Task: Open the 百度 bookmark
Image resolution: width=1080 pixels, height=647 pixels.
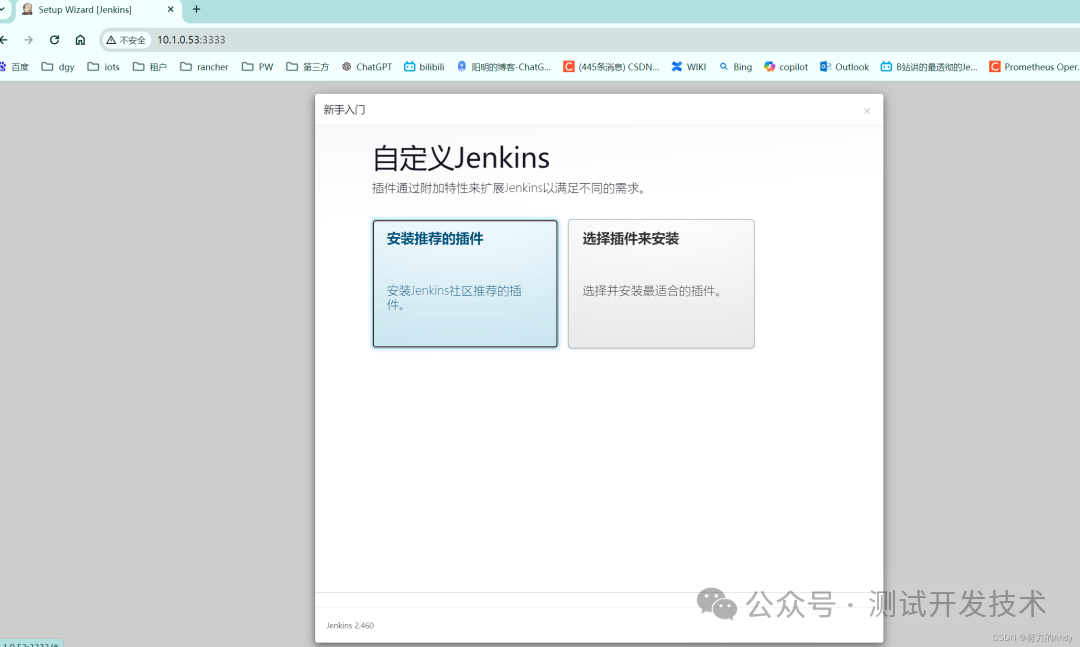Action: click(x=14, y=67)
